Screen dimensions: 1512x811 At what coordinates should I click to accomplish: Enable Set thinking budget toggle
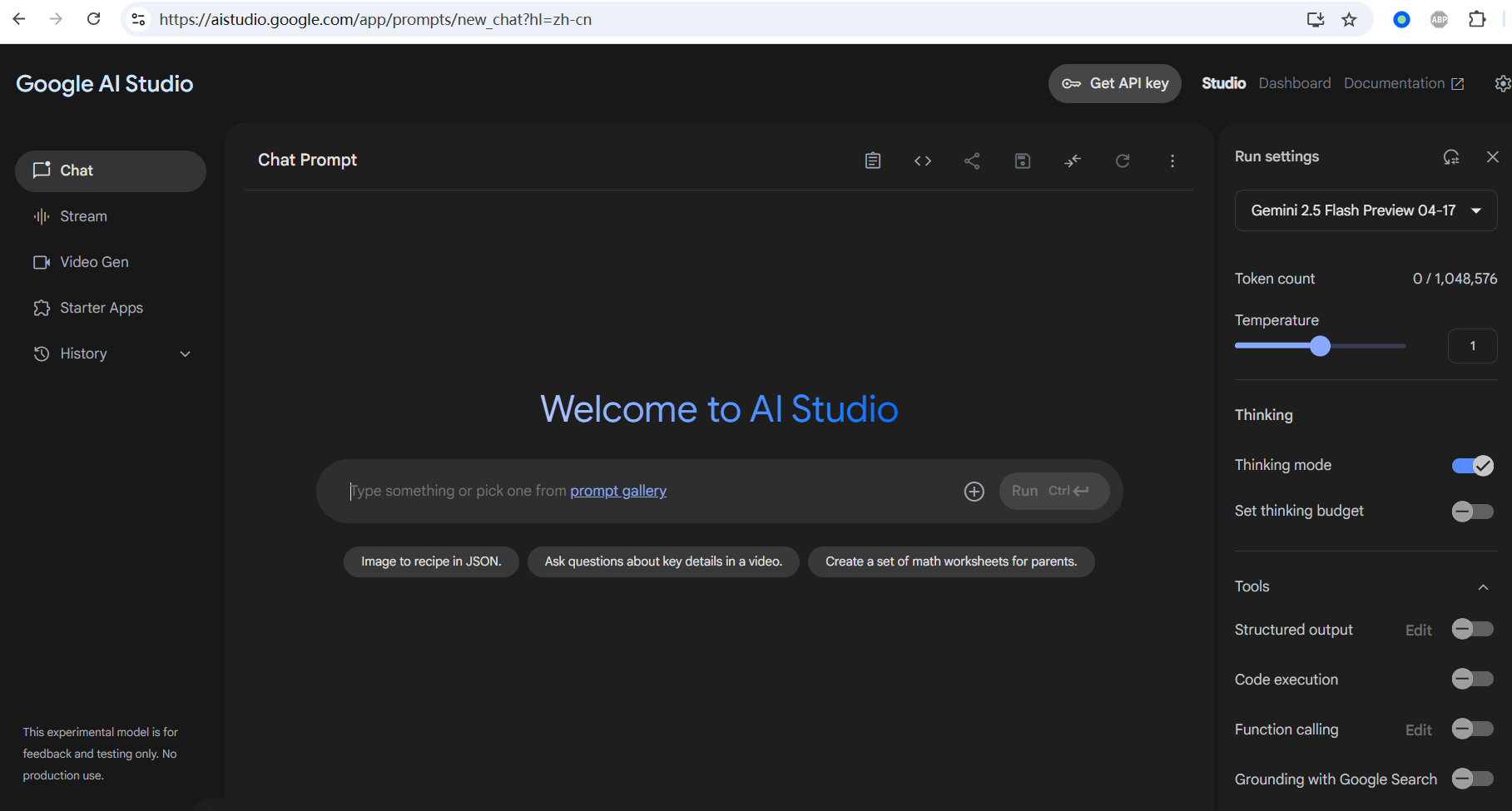(x=1472, y=511)
